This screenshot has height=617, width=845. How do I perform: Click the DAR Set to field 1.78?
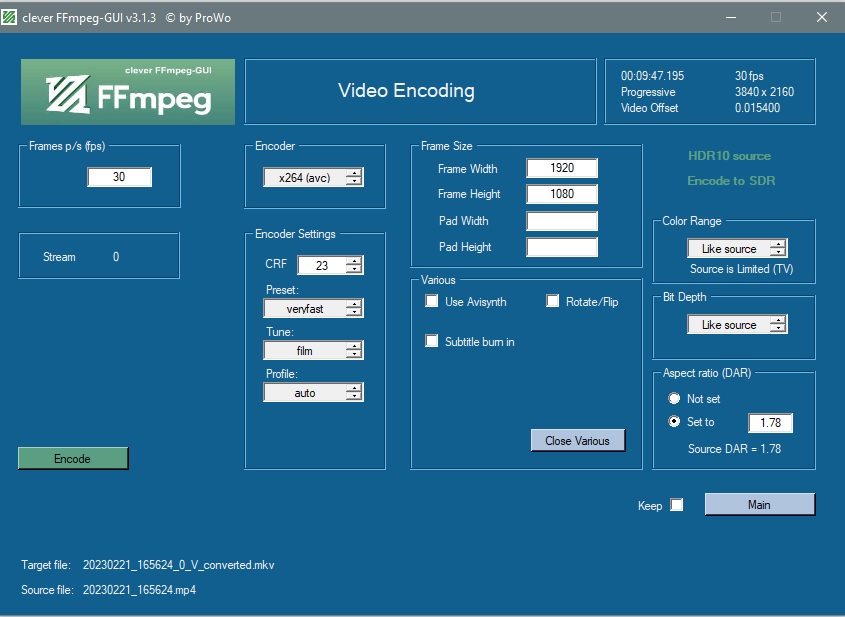pyautogui.click(x=770, y=422)
